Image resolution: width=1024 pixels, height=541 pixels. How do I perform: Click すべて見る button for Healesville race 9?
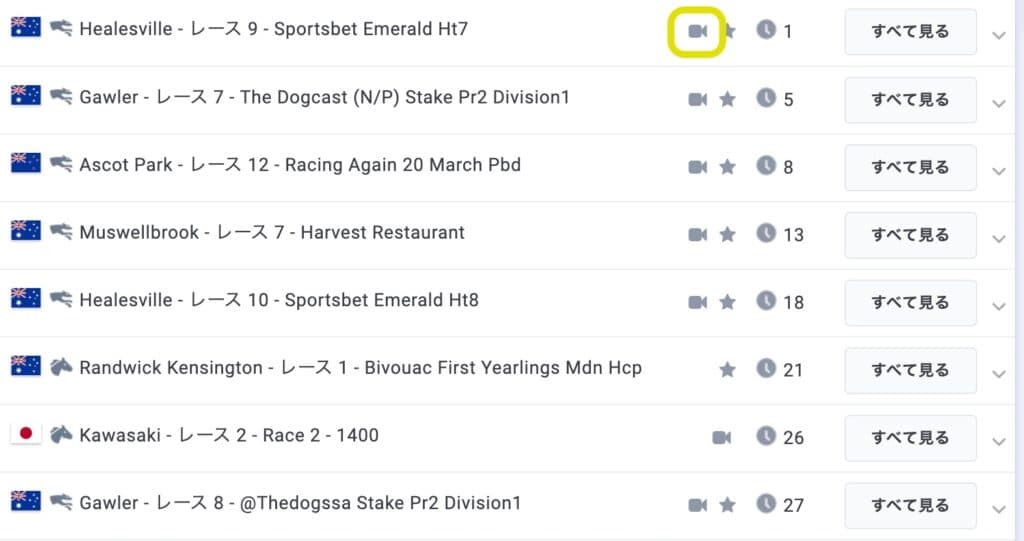pyautogui.click(x=910, y=31)
